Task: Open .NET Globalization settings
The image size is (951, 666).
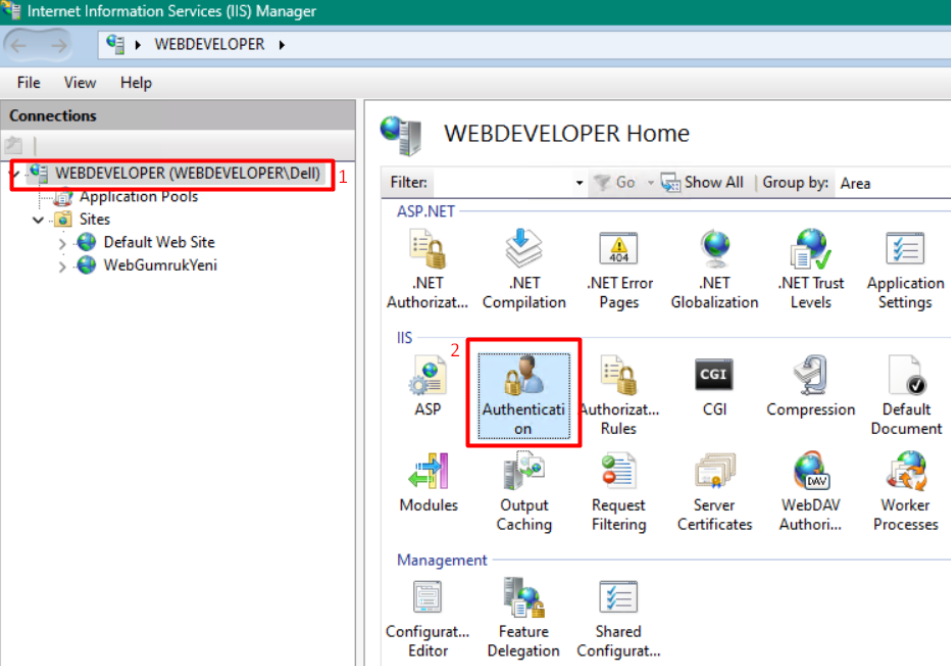Action: 714,269
